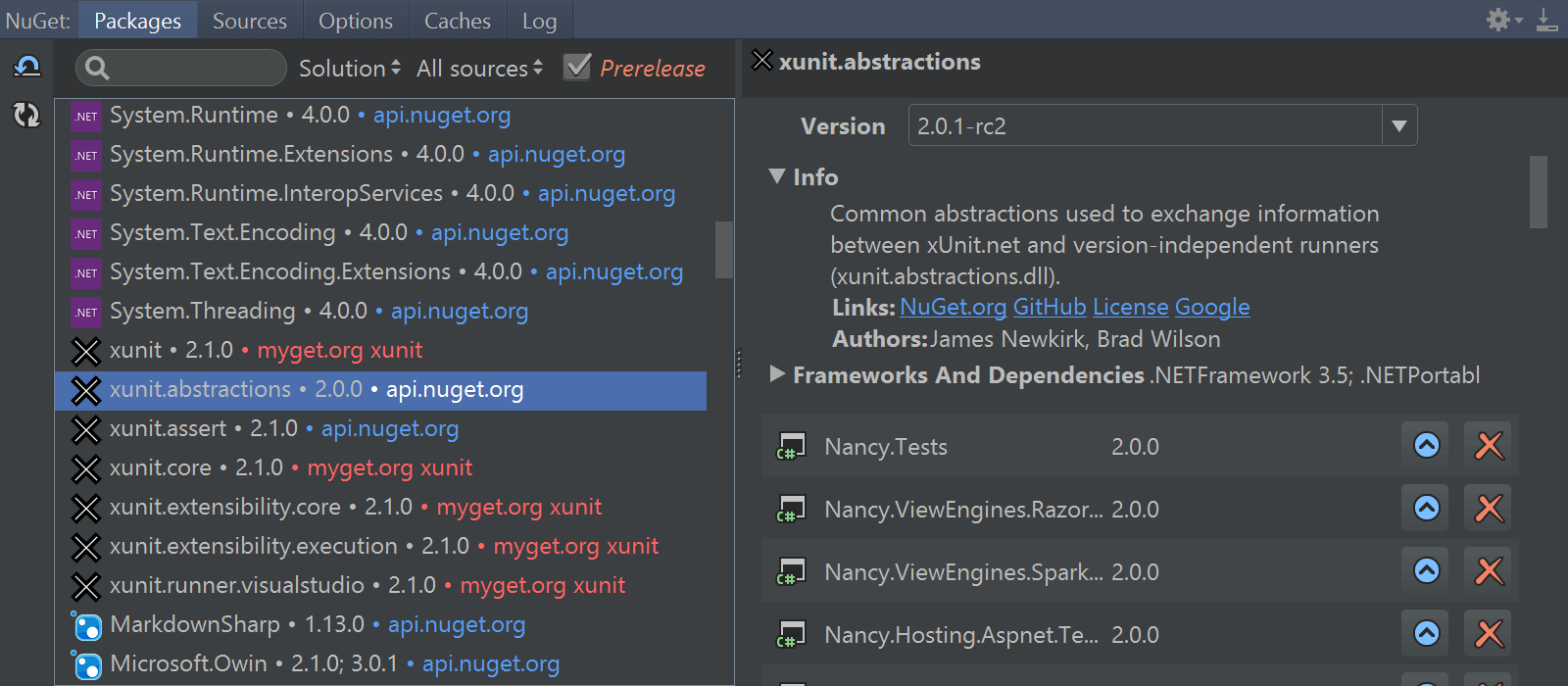Screen dimensions: 1568x686
Task: Open the Google link
Action: (1212, 307)
